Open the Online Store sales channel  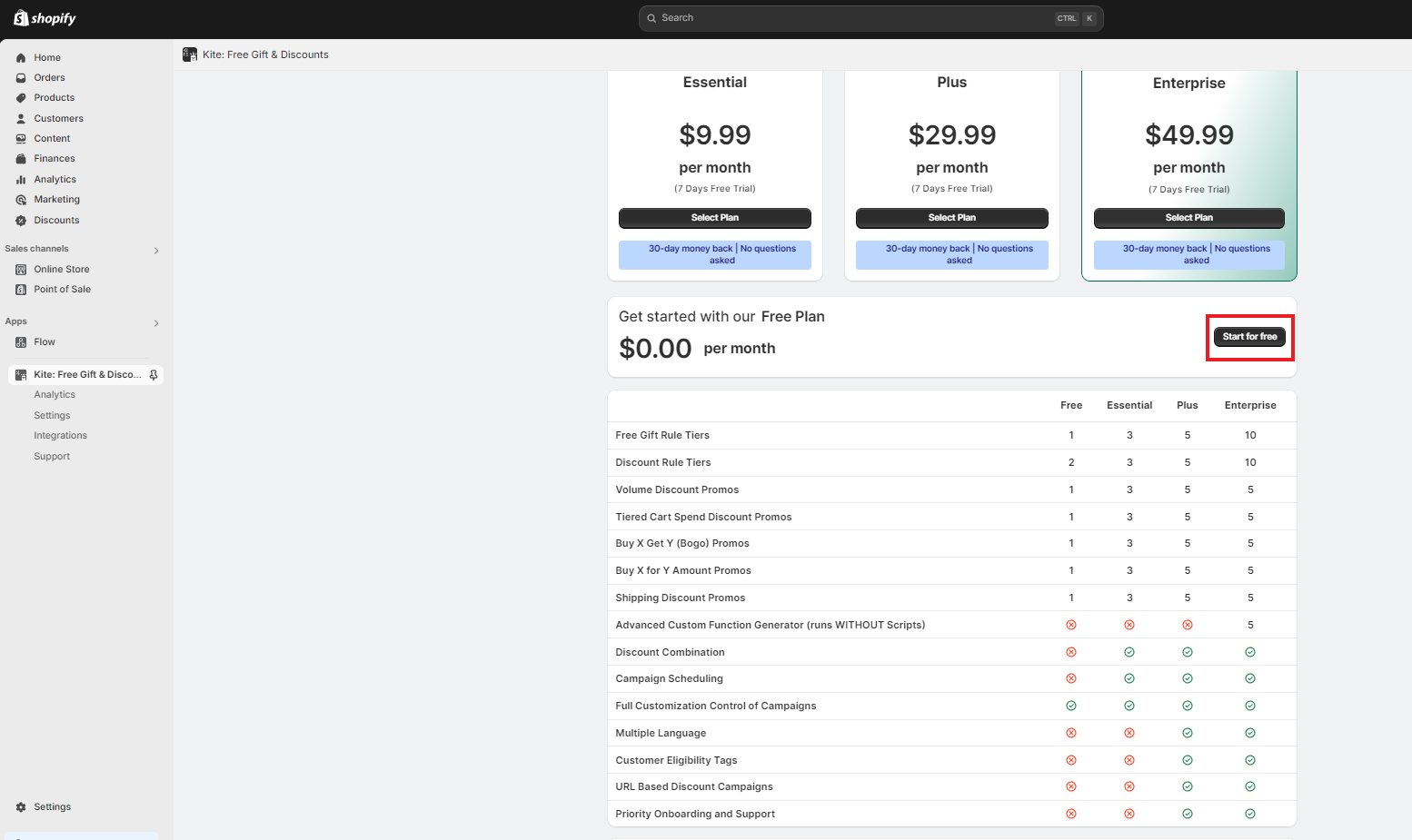[x=61, y=270]
